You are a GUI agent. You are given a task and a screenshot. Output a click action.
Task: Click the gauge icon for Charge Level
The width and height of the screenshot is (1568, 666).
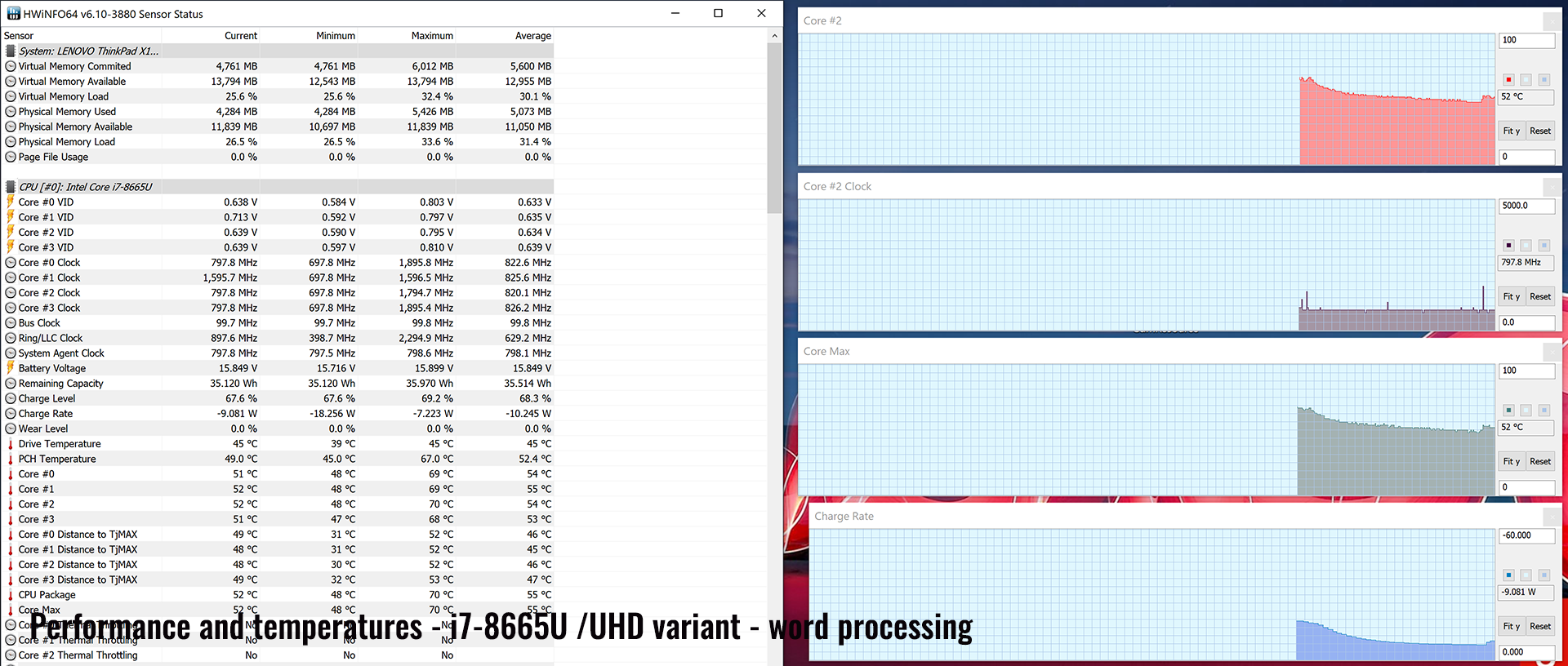coord(11,398)
